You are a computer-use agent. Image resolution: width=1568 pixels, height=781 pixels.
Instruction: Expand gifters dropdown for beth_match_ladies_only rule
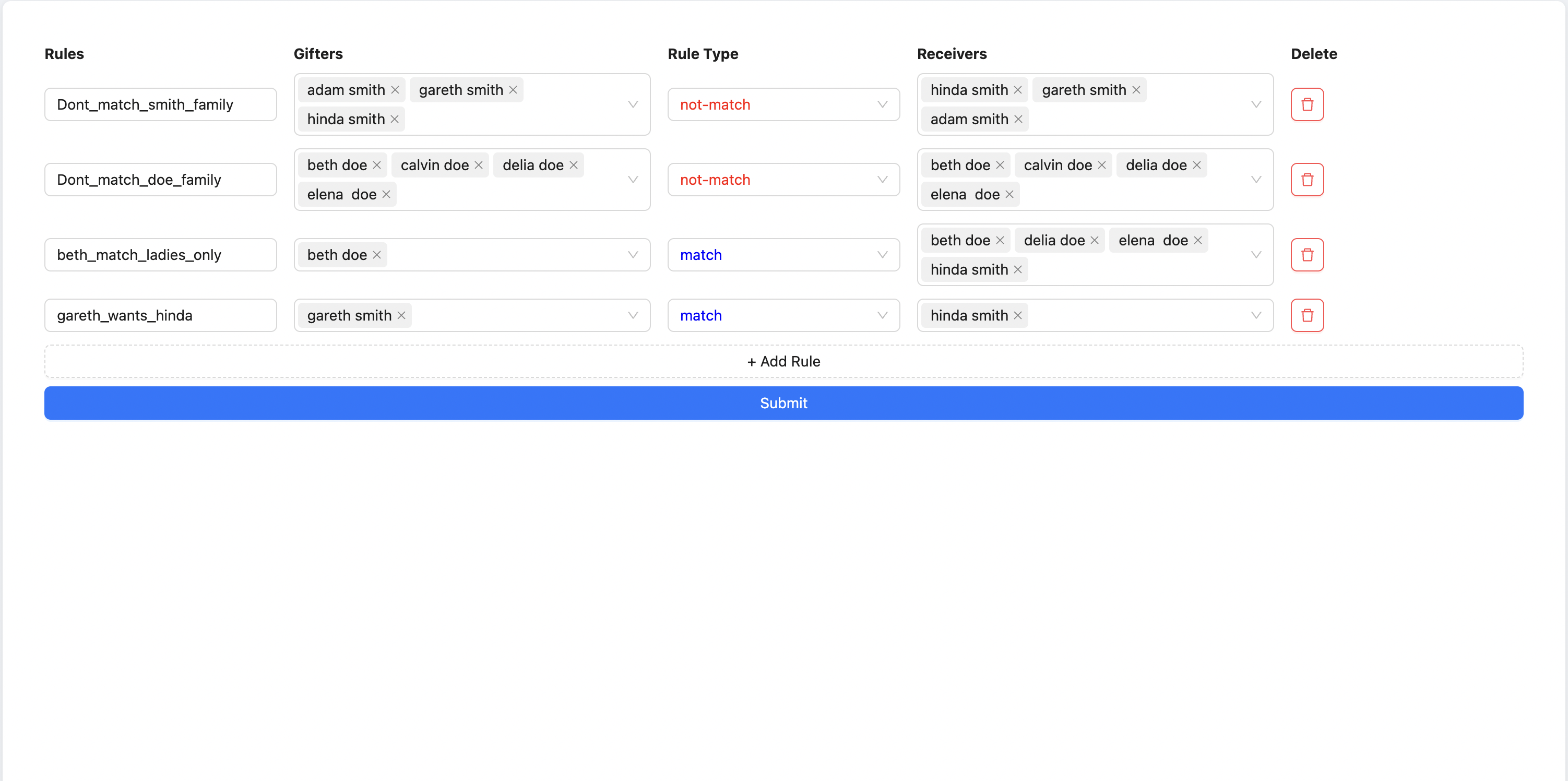[633, 254]
